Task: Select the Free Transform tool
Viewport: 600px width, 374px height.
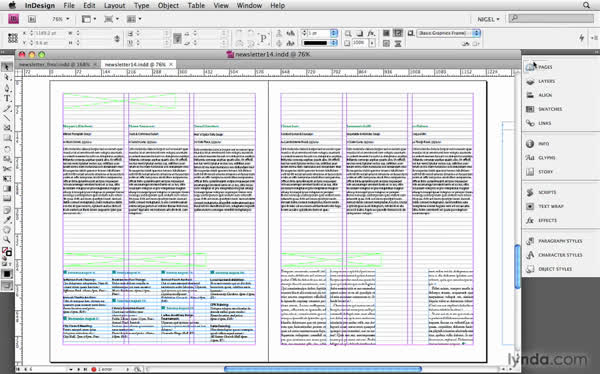Action: tap(7, 179)
